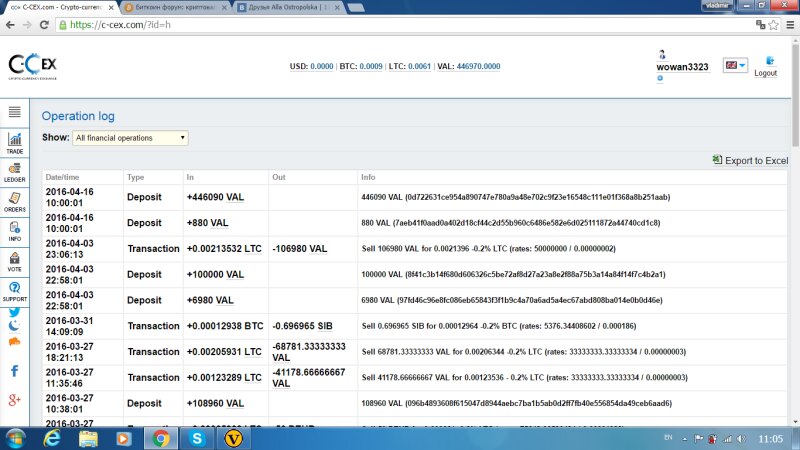Click the Twitter bird icon

[x=15, y=311]
